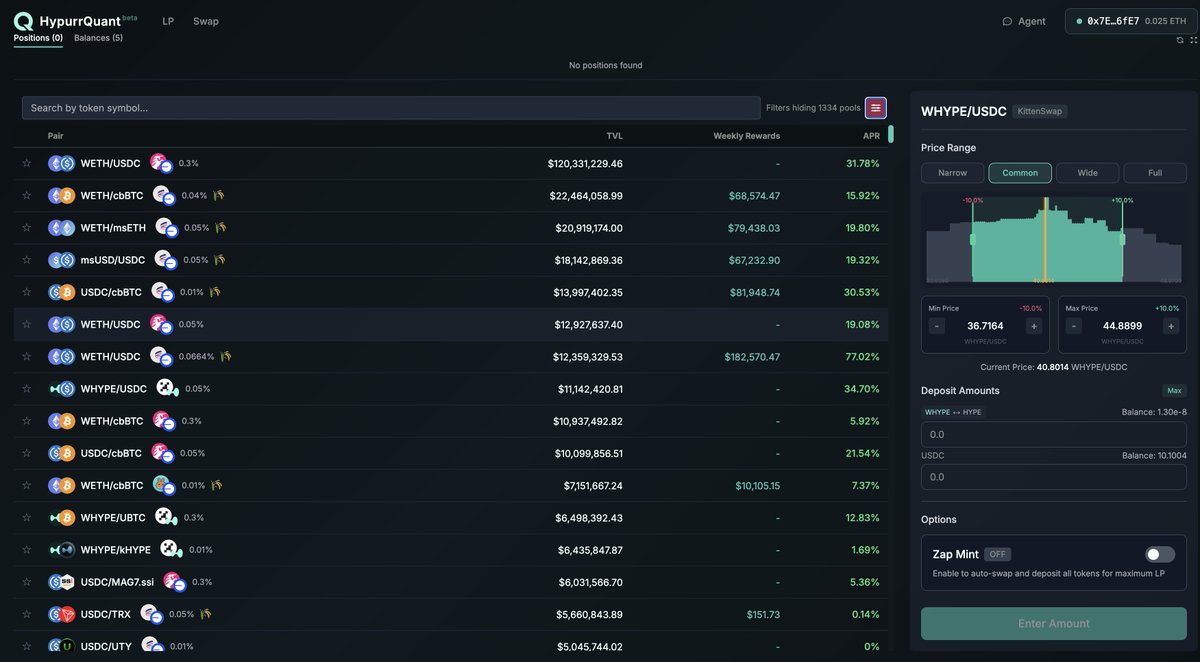Open the pool filters icon button
The width and height of the screenshot is (1200, 662).
pyautogui.click(x=876, y=108)
